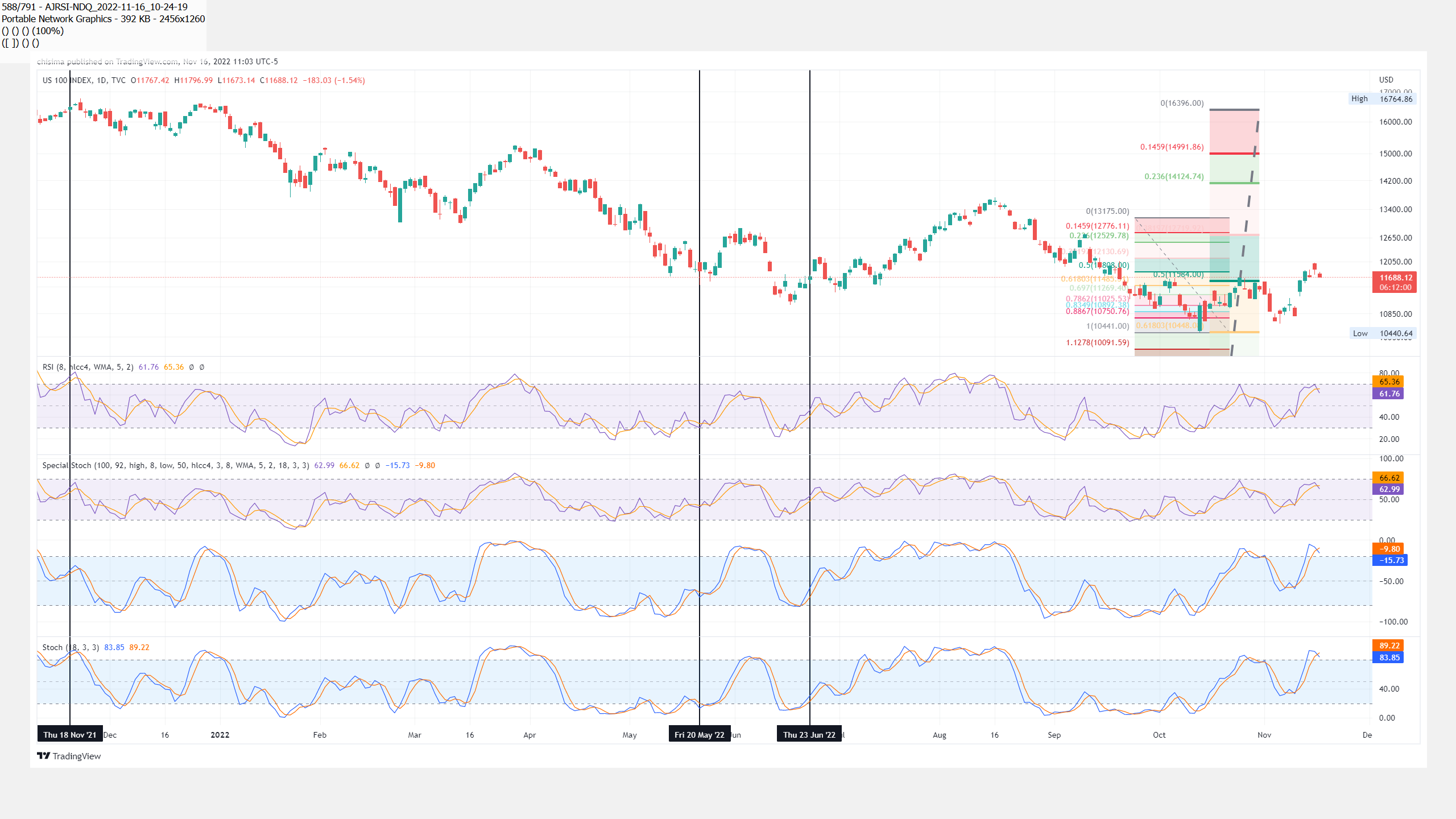Screen dimensions: 1456x819
Task: Select the Thu 23 Jun '22 date marker
Action: click(809, 735)
